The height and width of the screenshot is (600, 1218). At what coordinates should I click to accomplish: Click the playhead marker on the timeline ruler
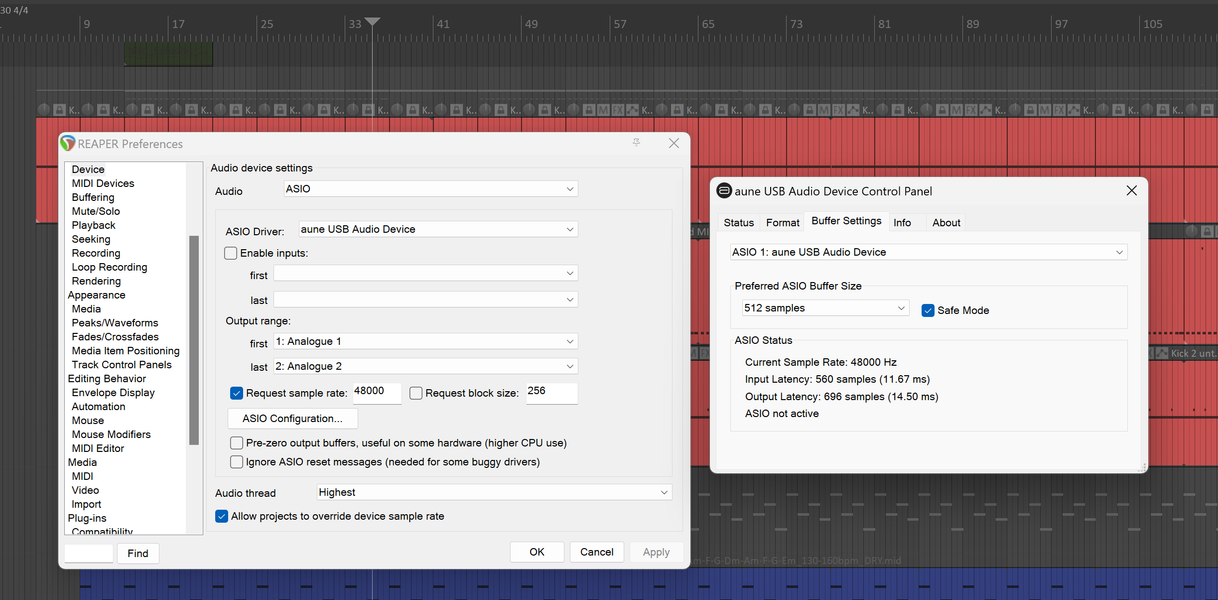pyautogui.click(x=372, y=22)
